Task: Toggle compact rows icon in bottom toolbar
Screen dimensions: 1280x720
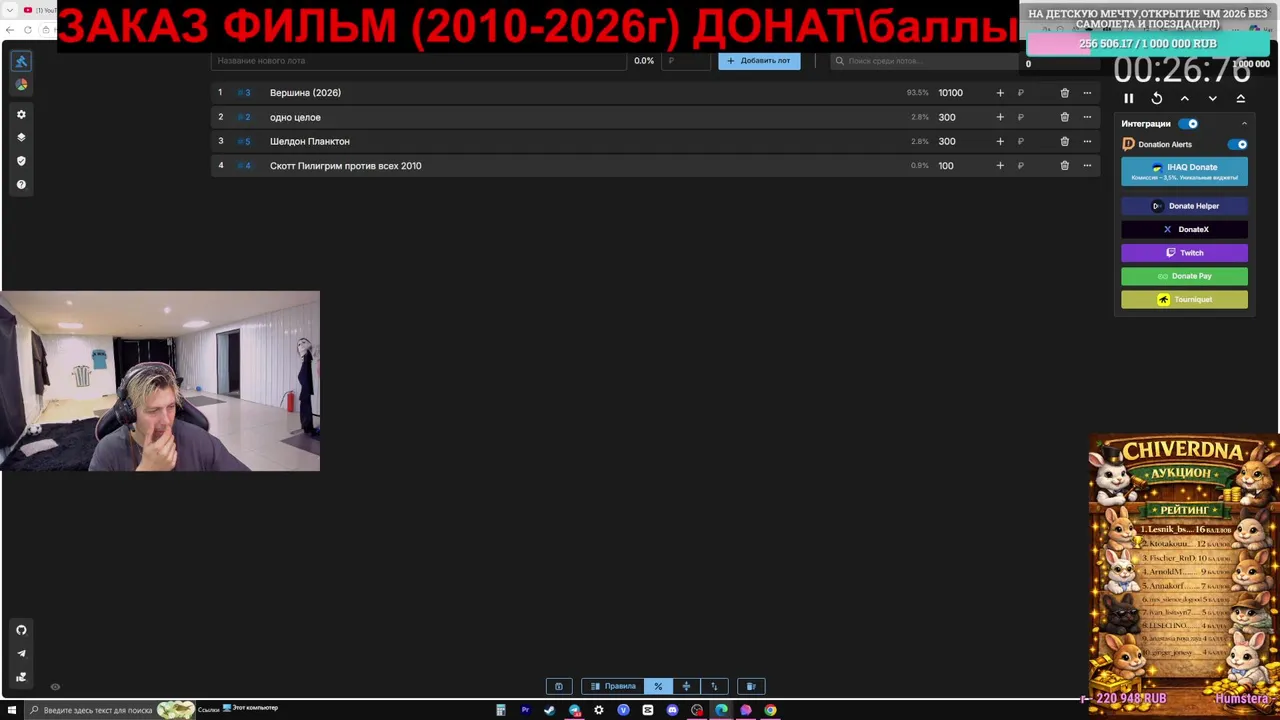Action: (686, 686)
